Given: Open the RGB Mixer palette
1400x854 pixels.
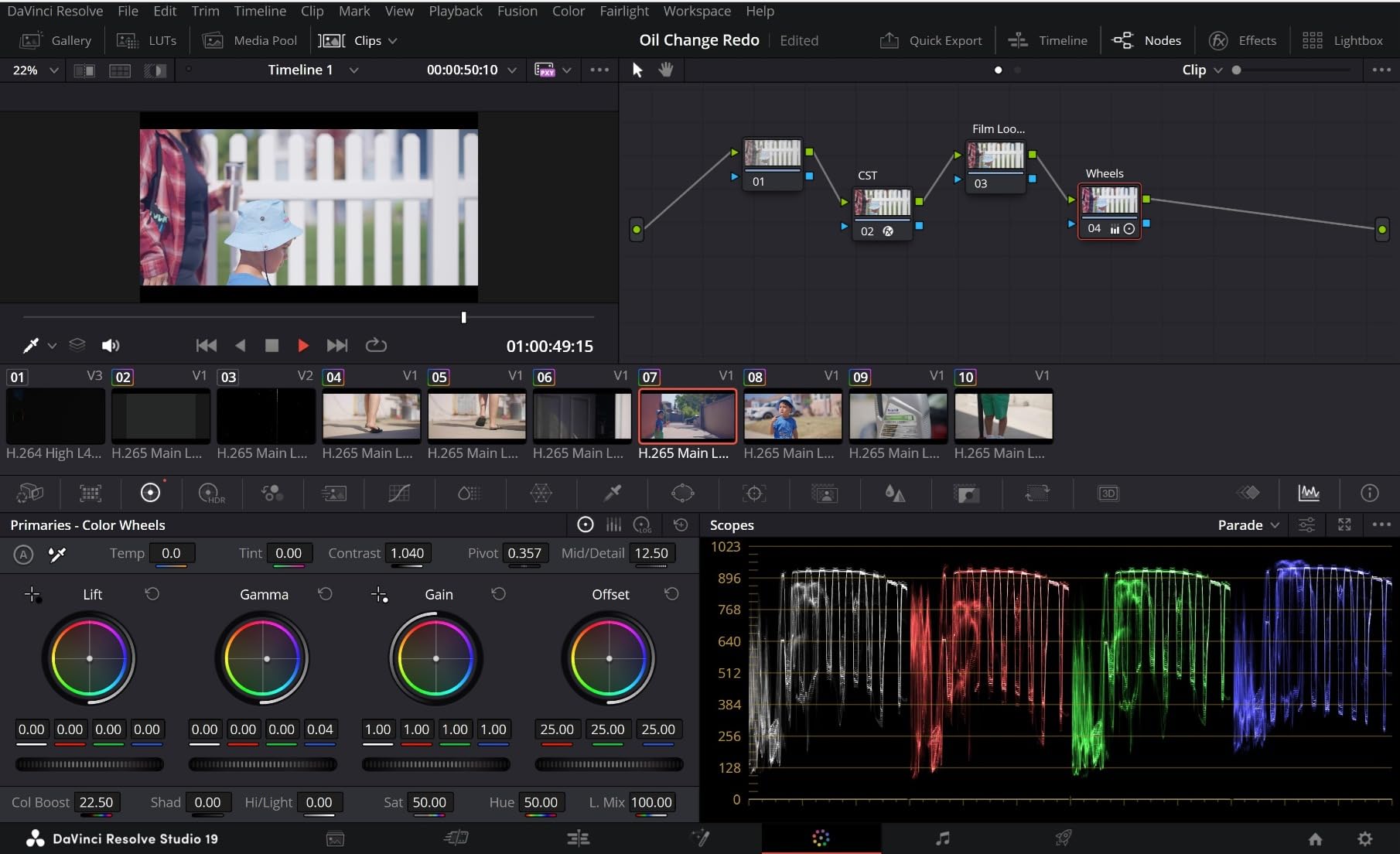Looking at the screenshot, I should coord(271,493).
